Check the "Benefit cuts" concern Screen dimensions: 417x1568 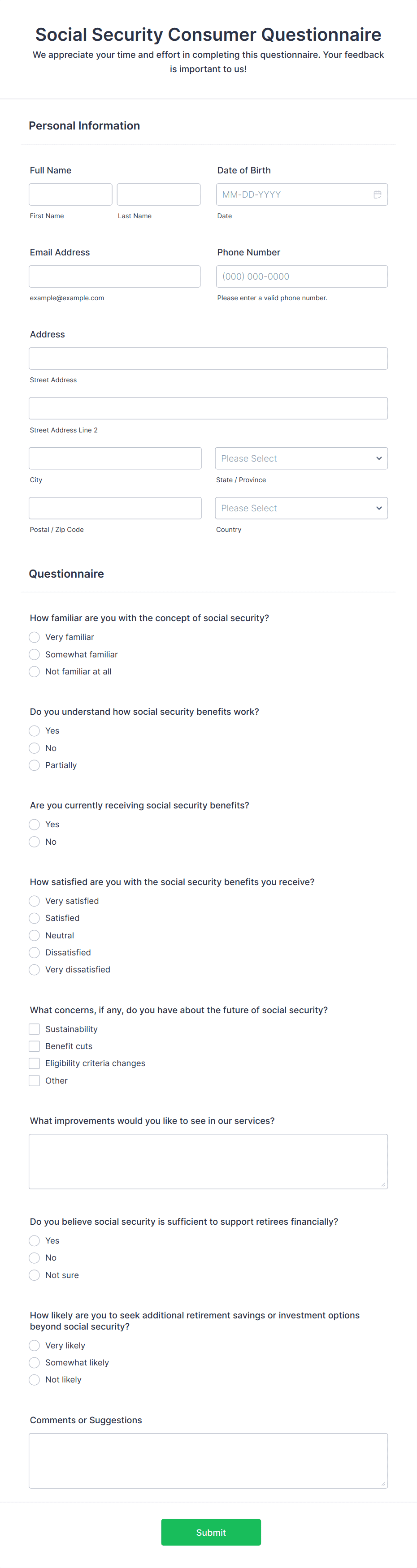point(34,1046)
